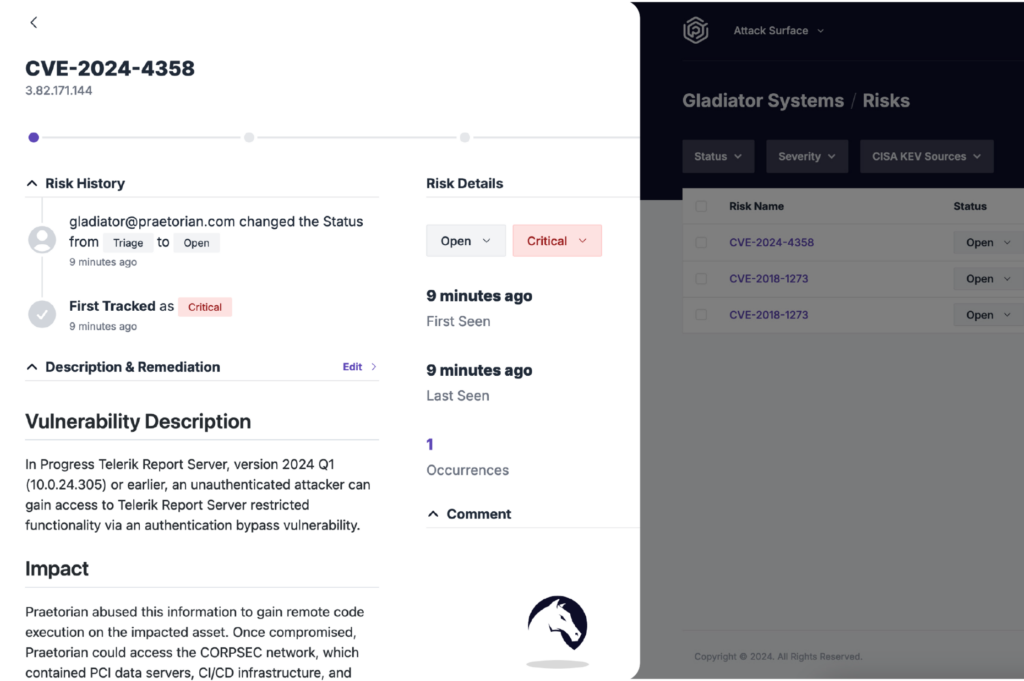Open the Critical severity dropdown
The height and width of the screenshot is (681, 1024).
(x=557, y=241)
